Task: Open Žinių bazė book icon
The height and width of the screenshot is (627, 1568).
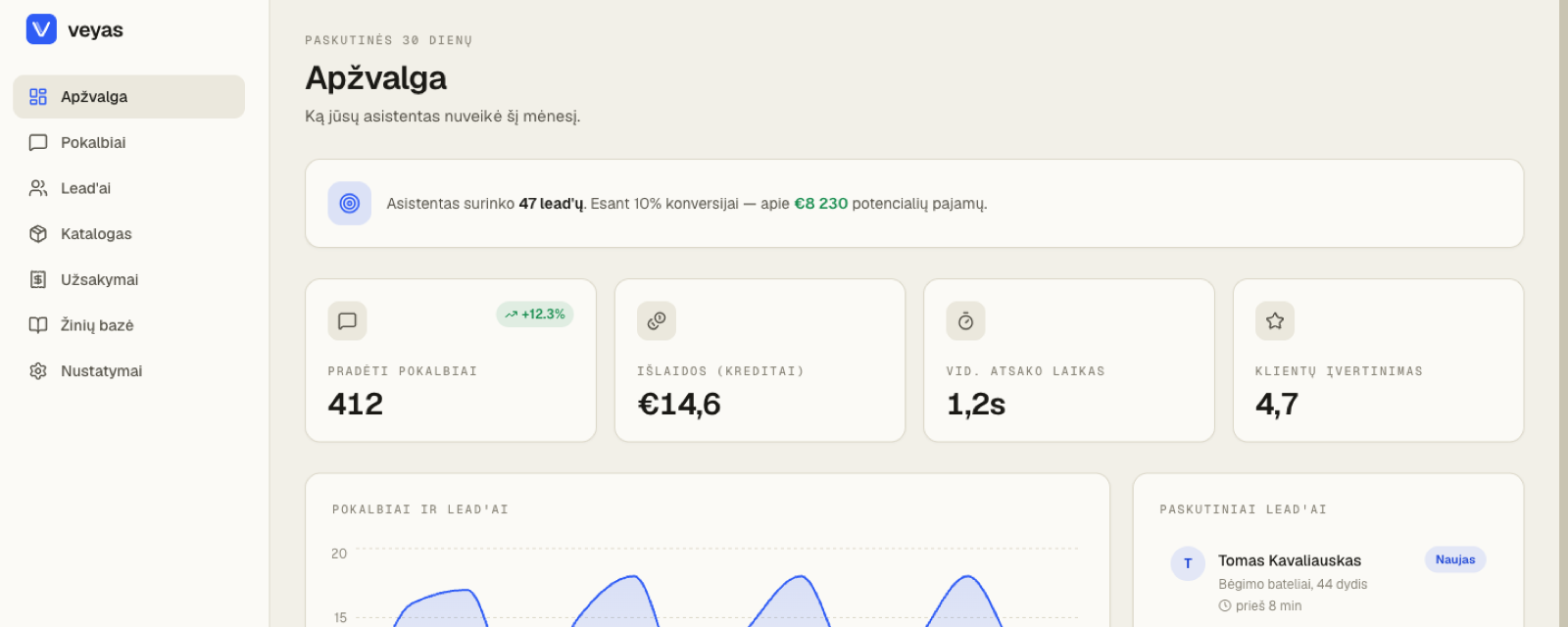Action: [38, 325]
